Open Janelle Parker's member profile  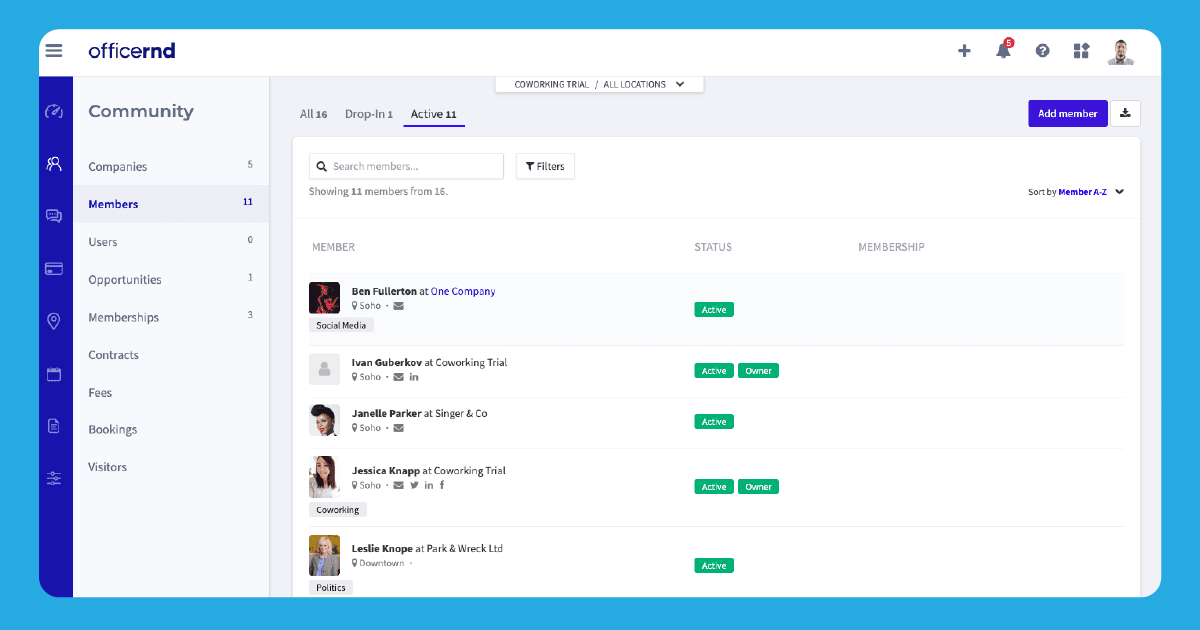point(386,414)
